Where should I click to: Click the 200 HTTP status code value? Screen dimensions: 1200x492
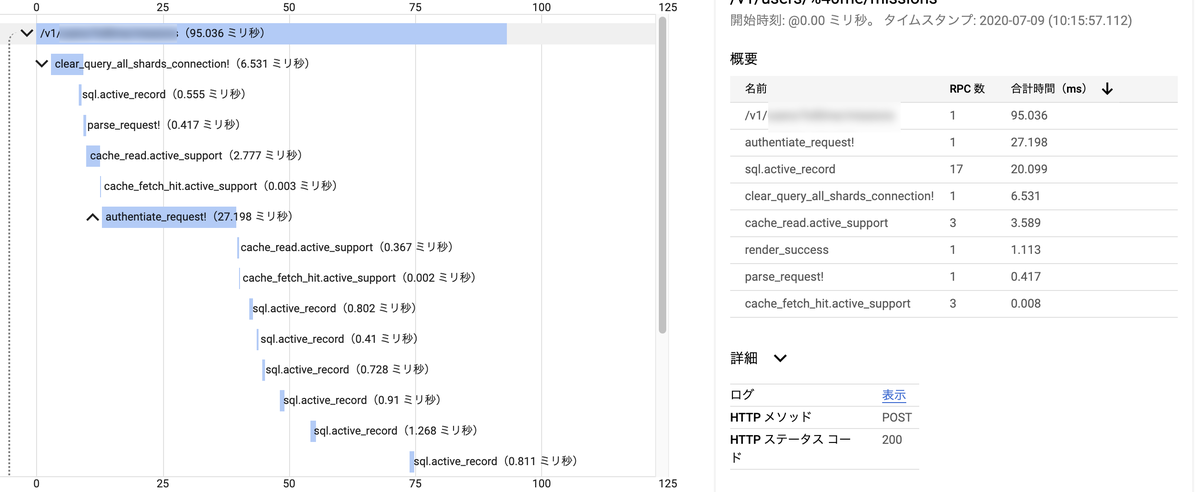pos(893,439)
